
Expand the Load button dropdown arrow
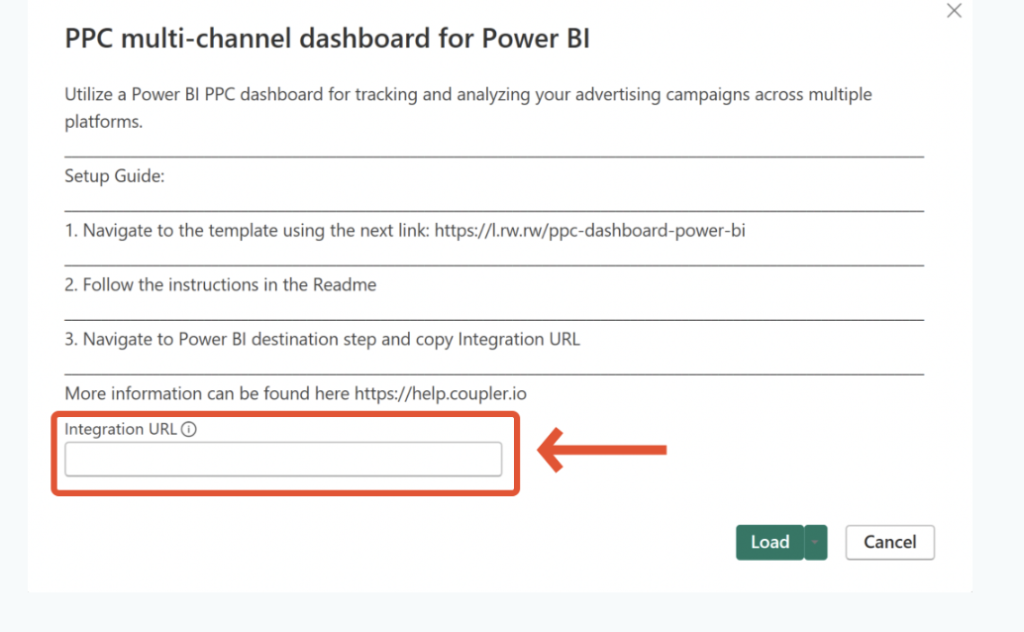(816, 542)
